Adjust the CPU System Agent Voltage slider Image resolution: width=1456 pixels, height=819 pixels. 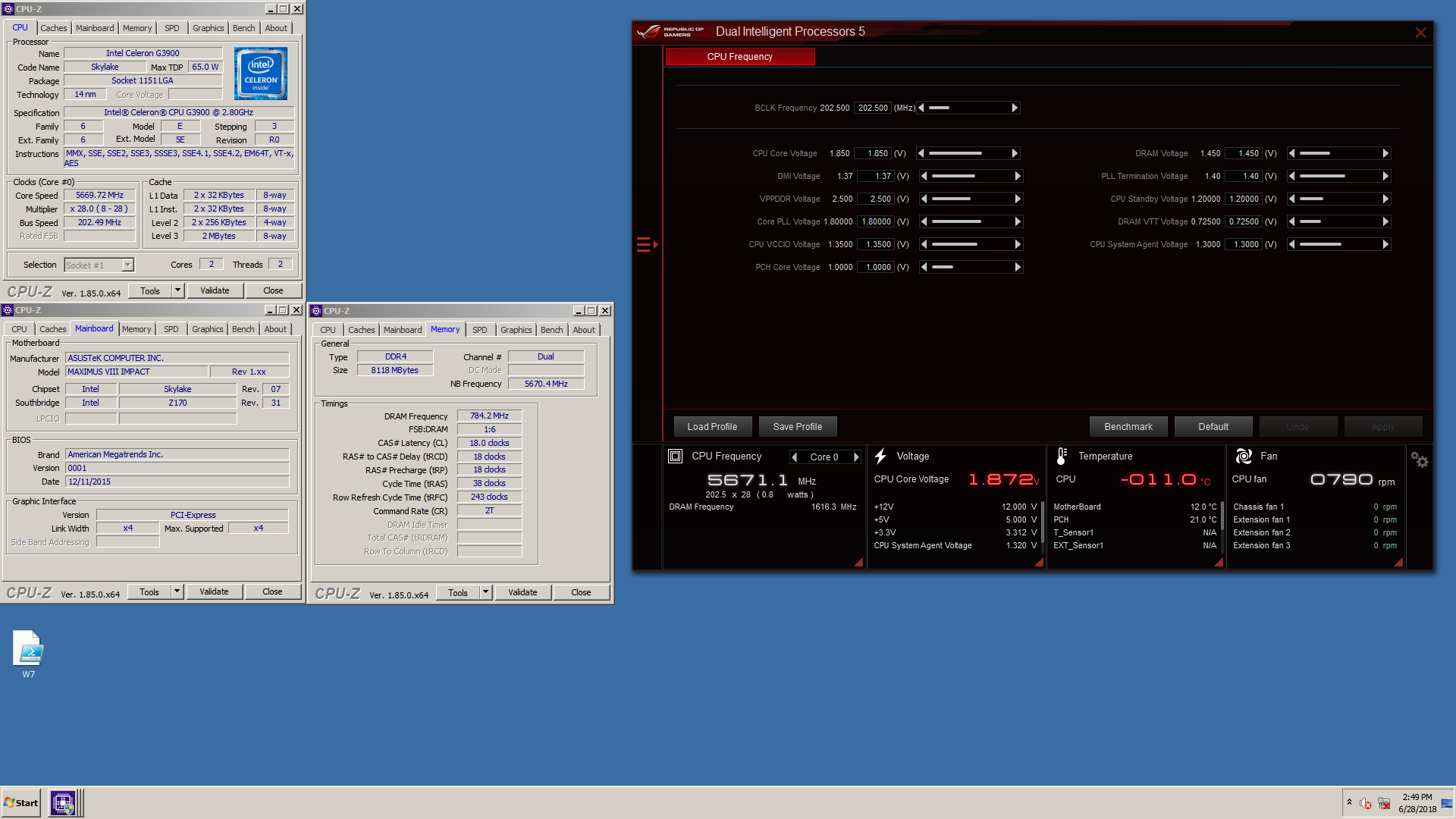(x=1338, y=244)
